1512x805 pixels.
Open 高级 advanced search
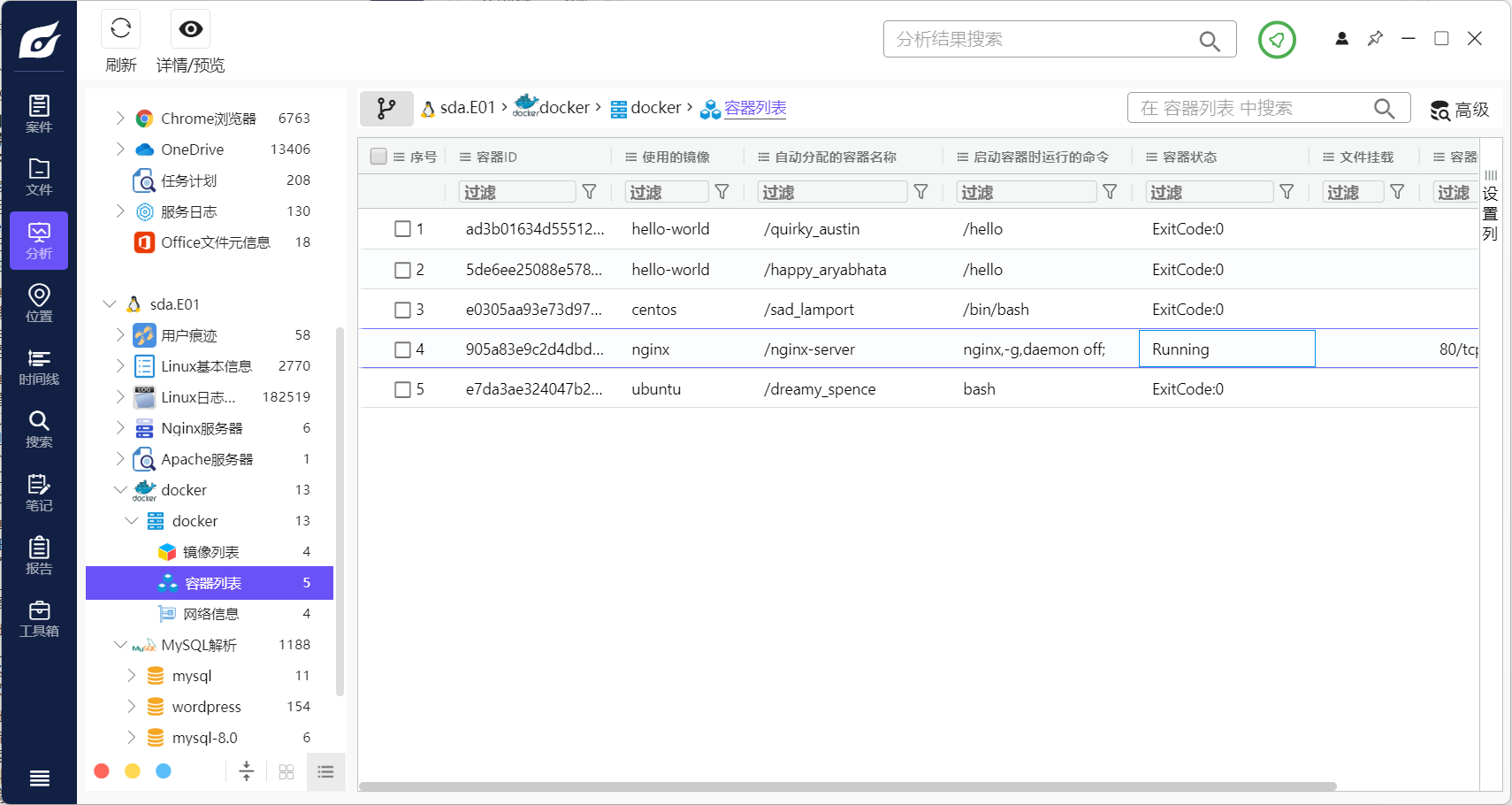point(1460,110)
